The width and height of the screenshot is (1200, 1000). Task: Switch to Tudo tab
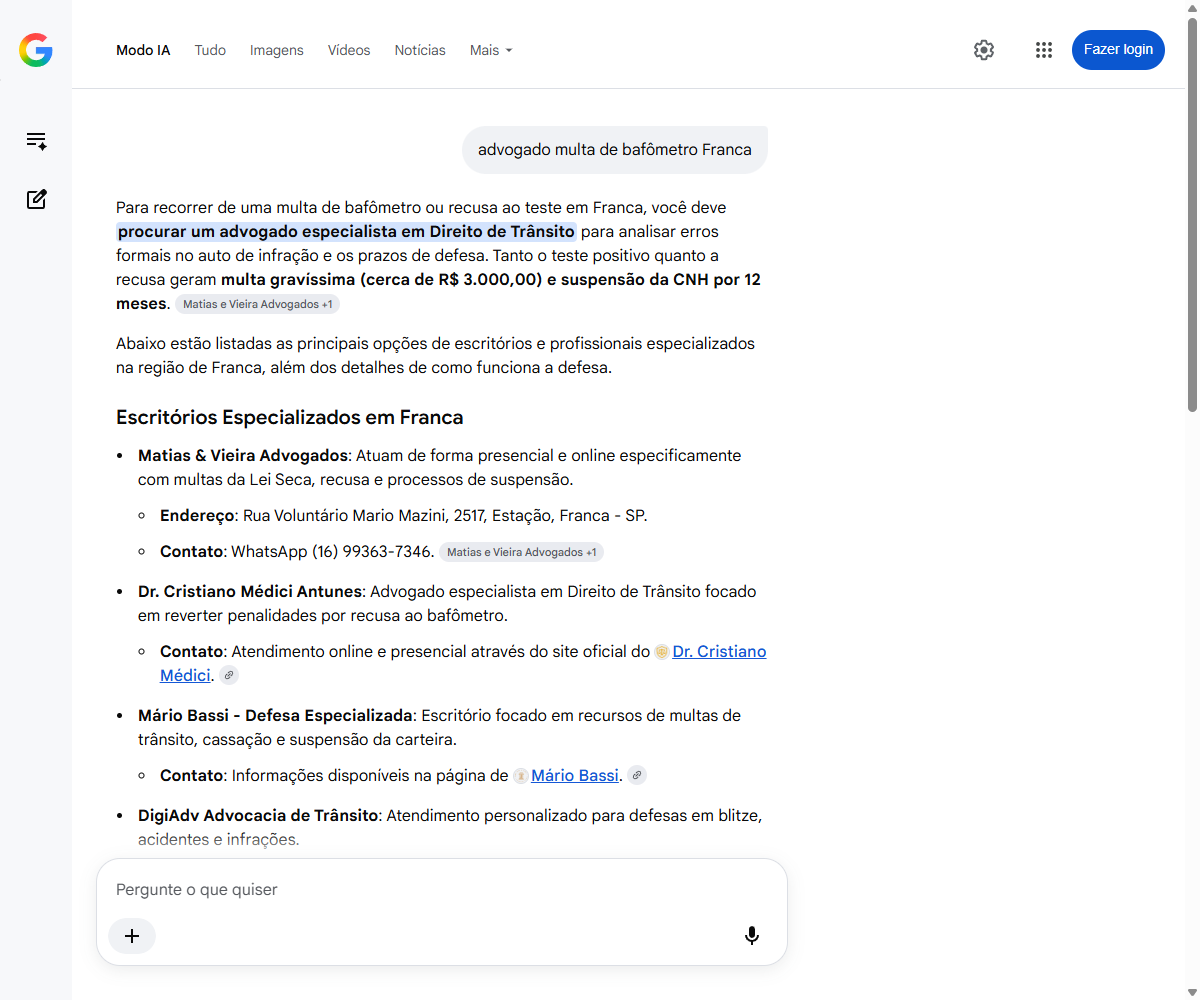coord(210,50)
